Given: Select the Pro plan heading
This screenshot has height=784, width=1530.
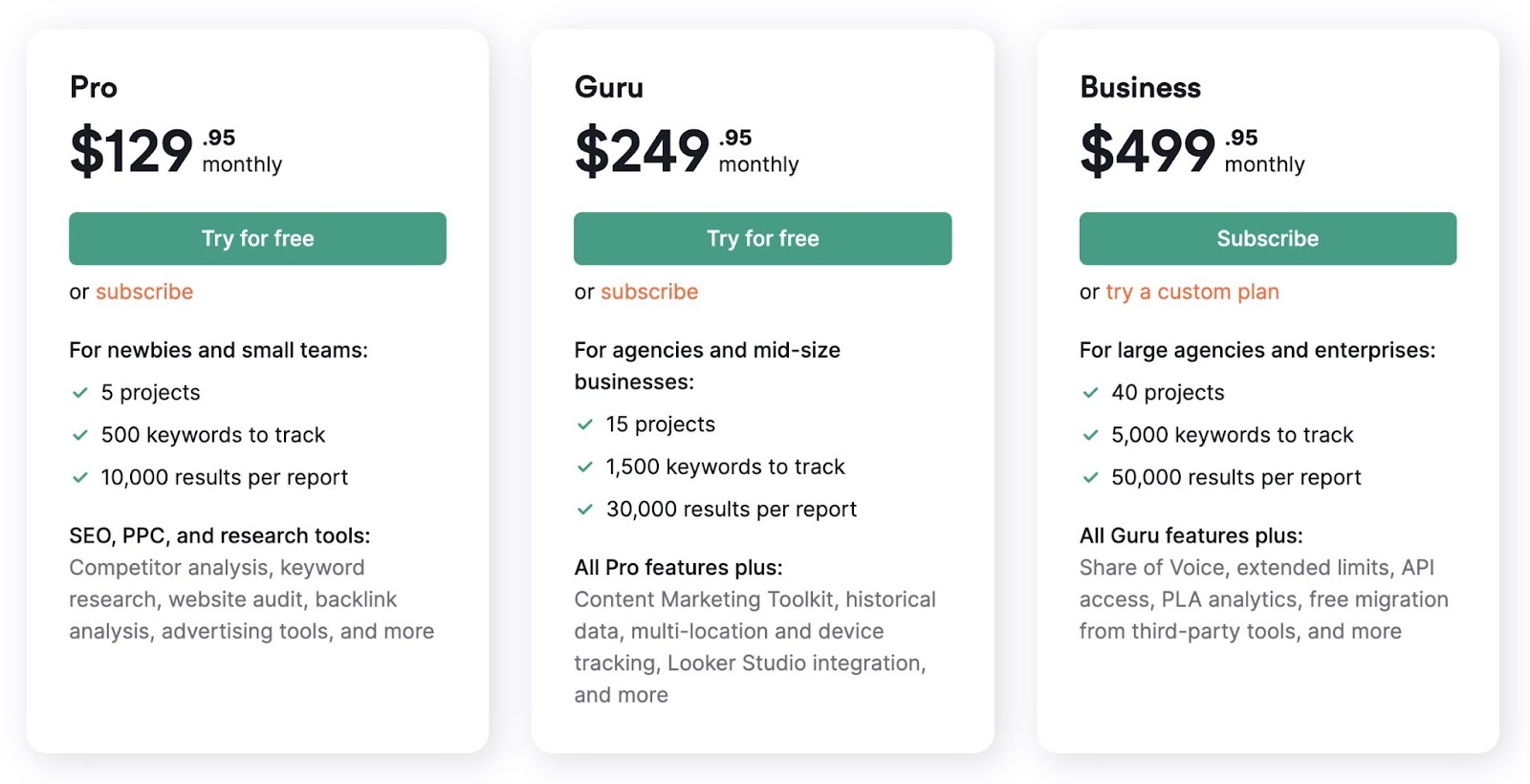Looking at the screenshot, I should 94,87.
